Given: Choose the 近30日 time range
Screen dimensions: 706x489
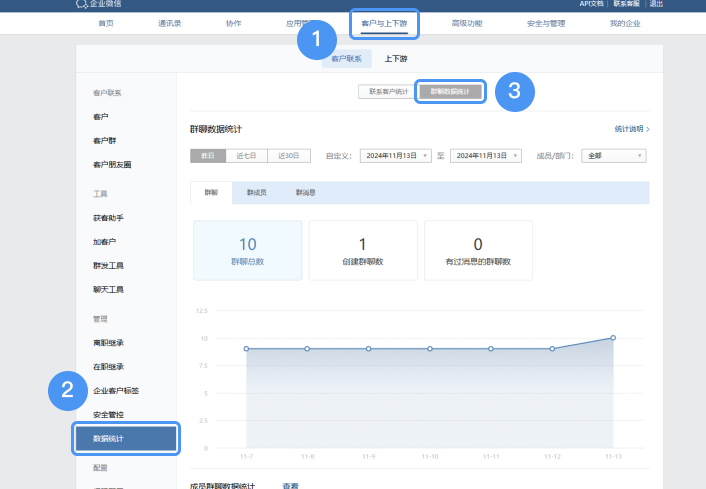Looking at the screenshot, I should coord(288,156).
